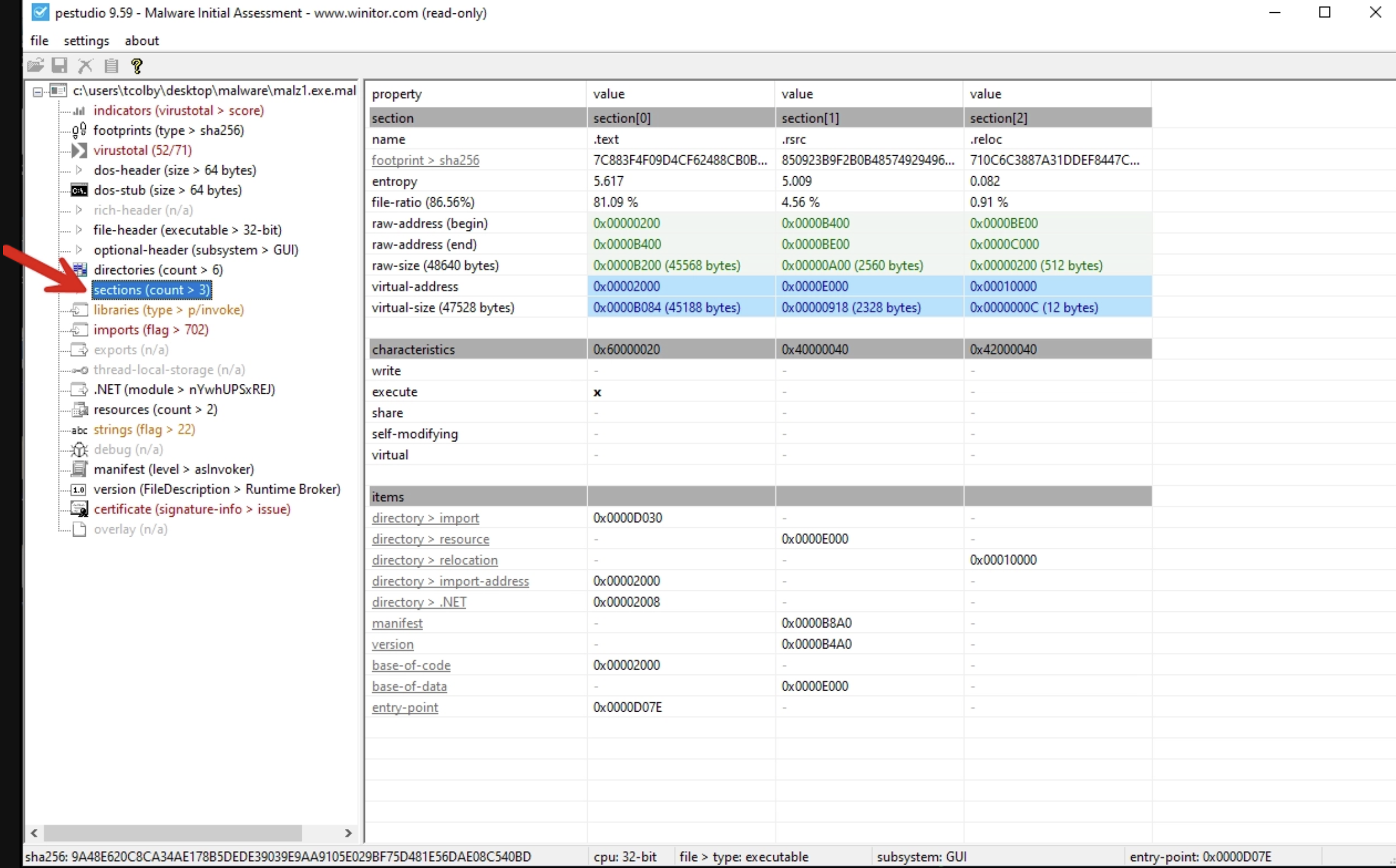Follow the directory > import-address link

(451, 581)
